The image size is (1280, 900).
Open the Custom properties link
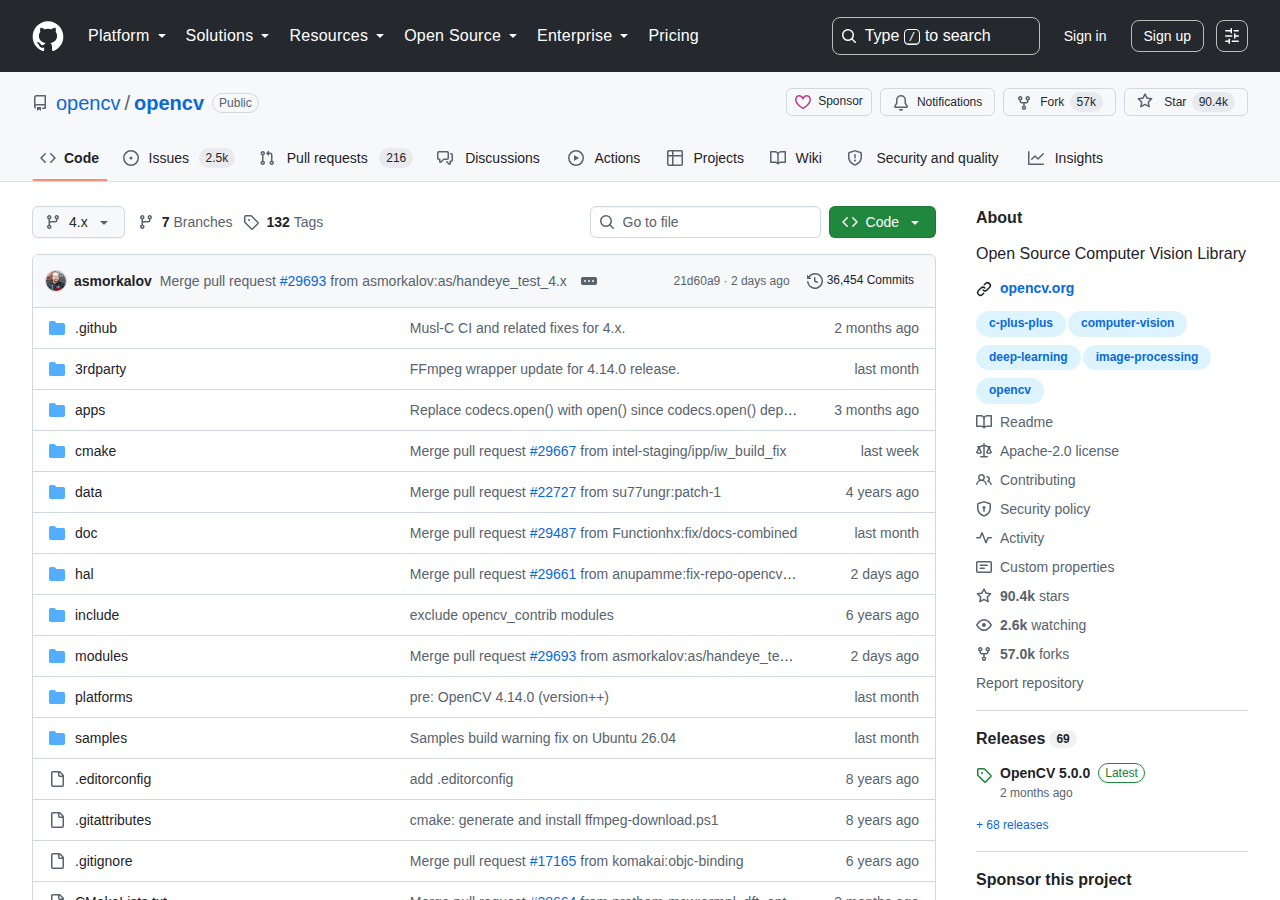click(1045, 567)
